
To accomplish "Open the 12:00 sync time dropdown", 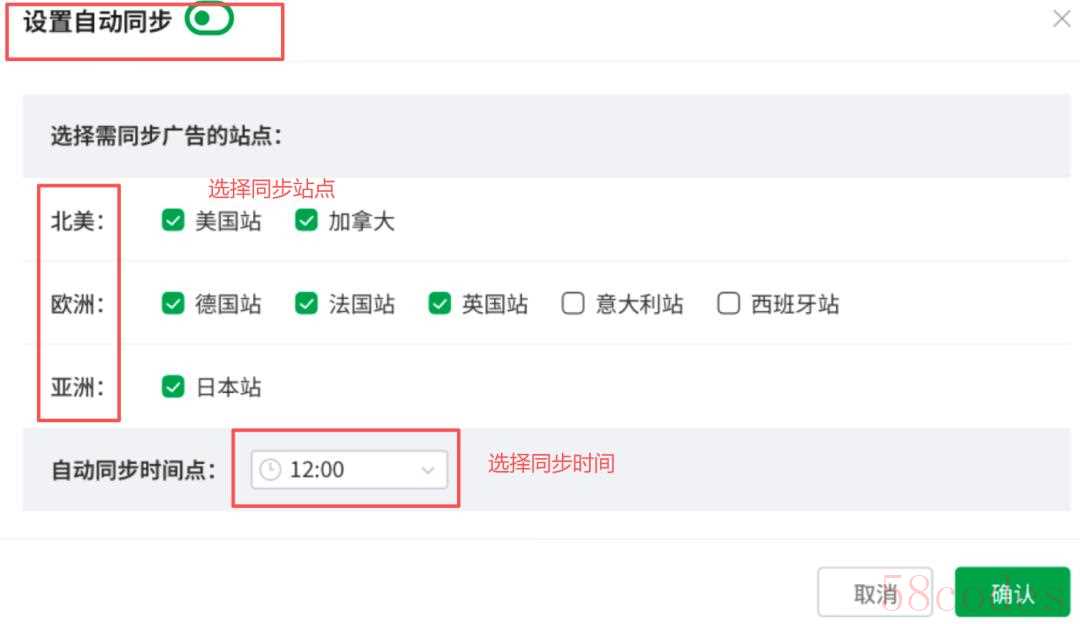I will coord(348,469).
